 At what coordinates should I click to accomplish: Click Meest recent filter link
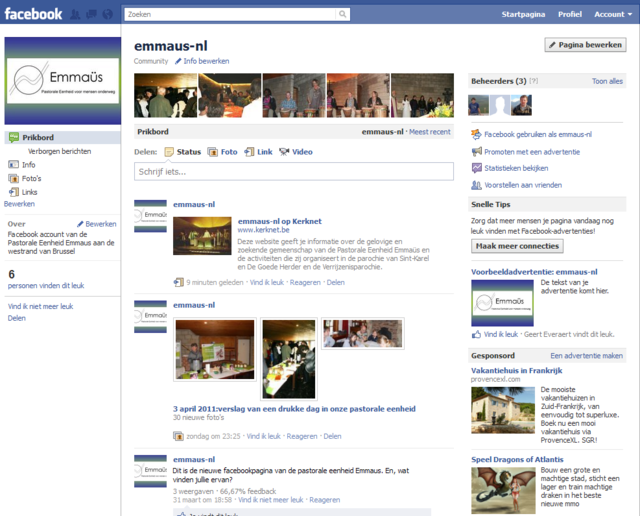(x=430, y=132)
